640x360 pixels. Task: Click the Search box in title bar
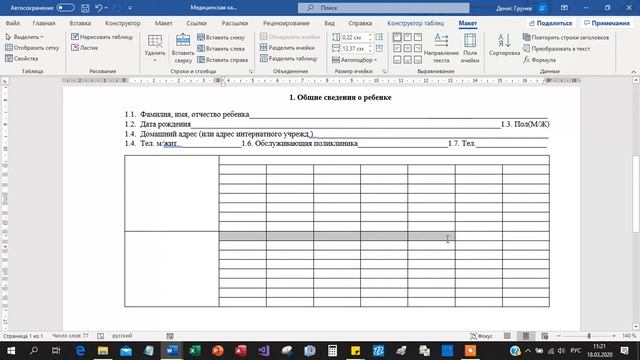pyautogui.click(x=383, y=8)
